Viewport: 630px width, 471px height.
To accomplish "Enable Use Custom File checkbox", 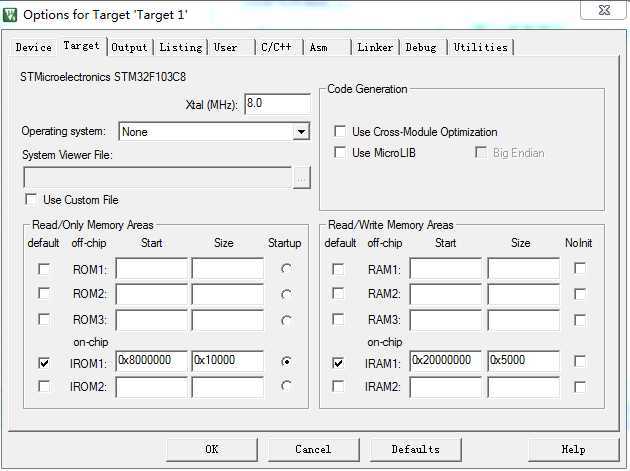I will 31,199.
